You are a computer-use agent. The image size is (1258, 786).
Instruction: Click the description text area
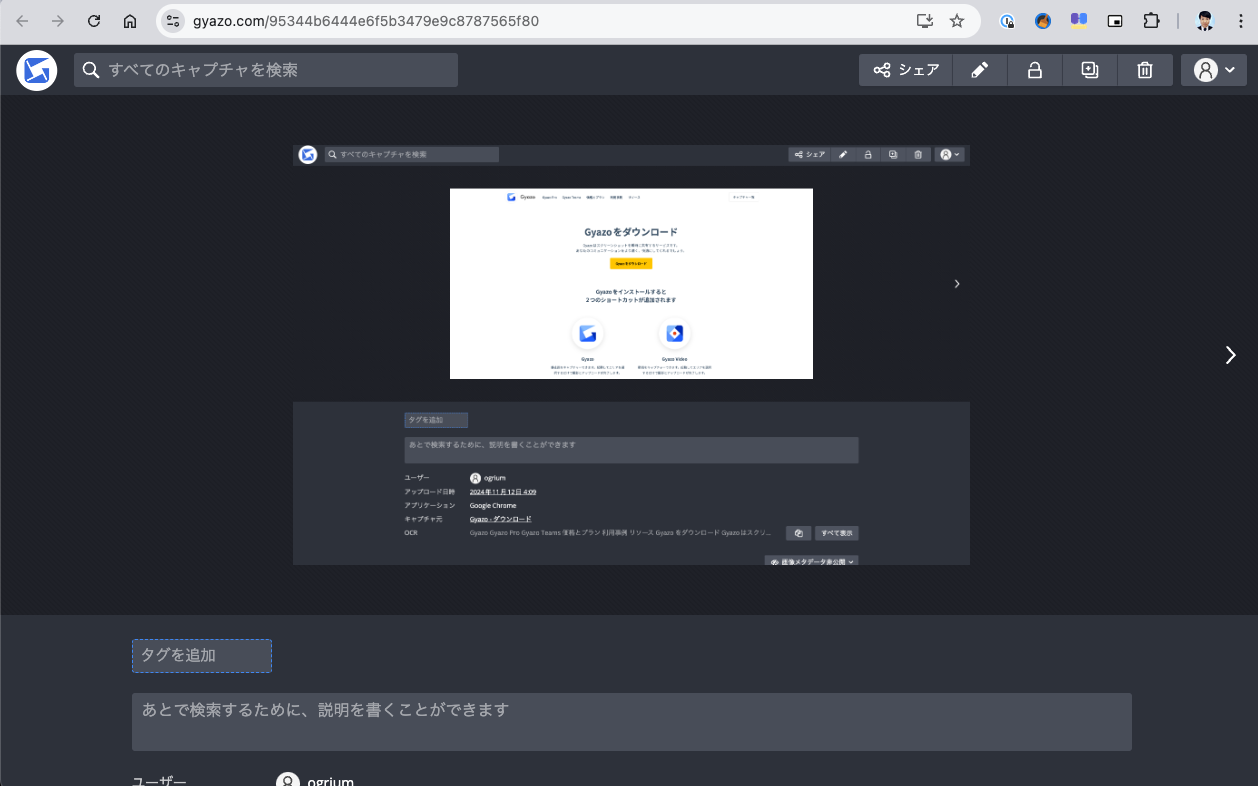[632, 722]
